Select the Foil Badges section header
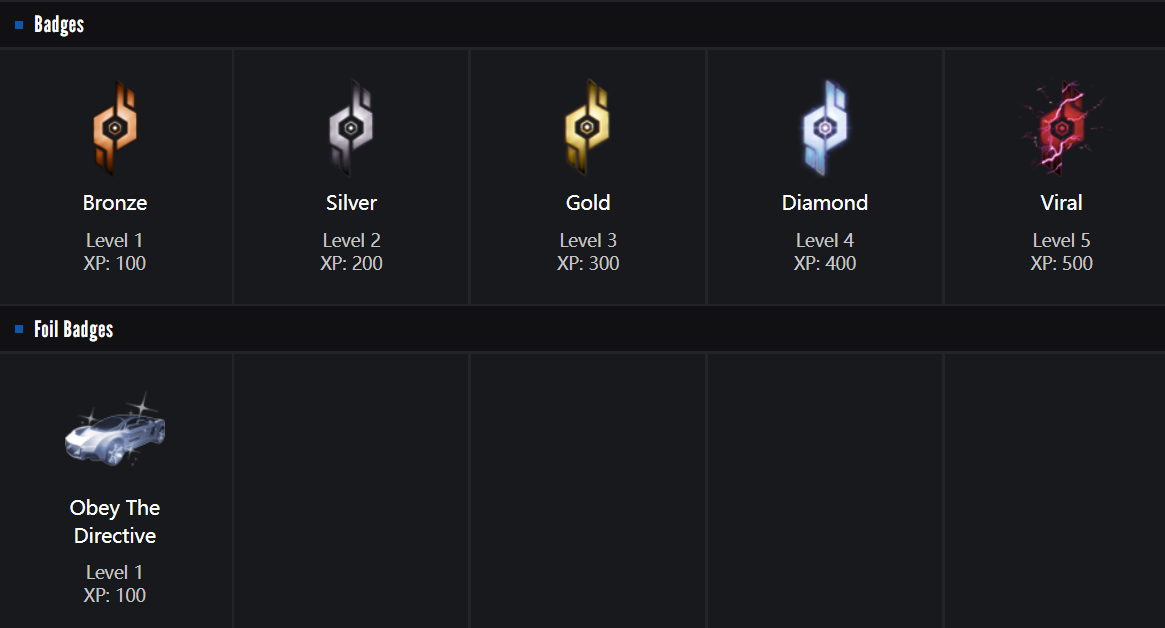The image size is (1165, 628). (73, 329)
